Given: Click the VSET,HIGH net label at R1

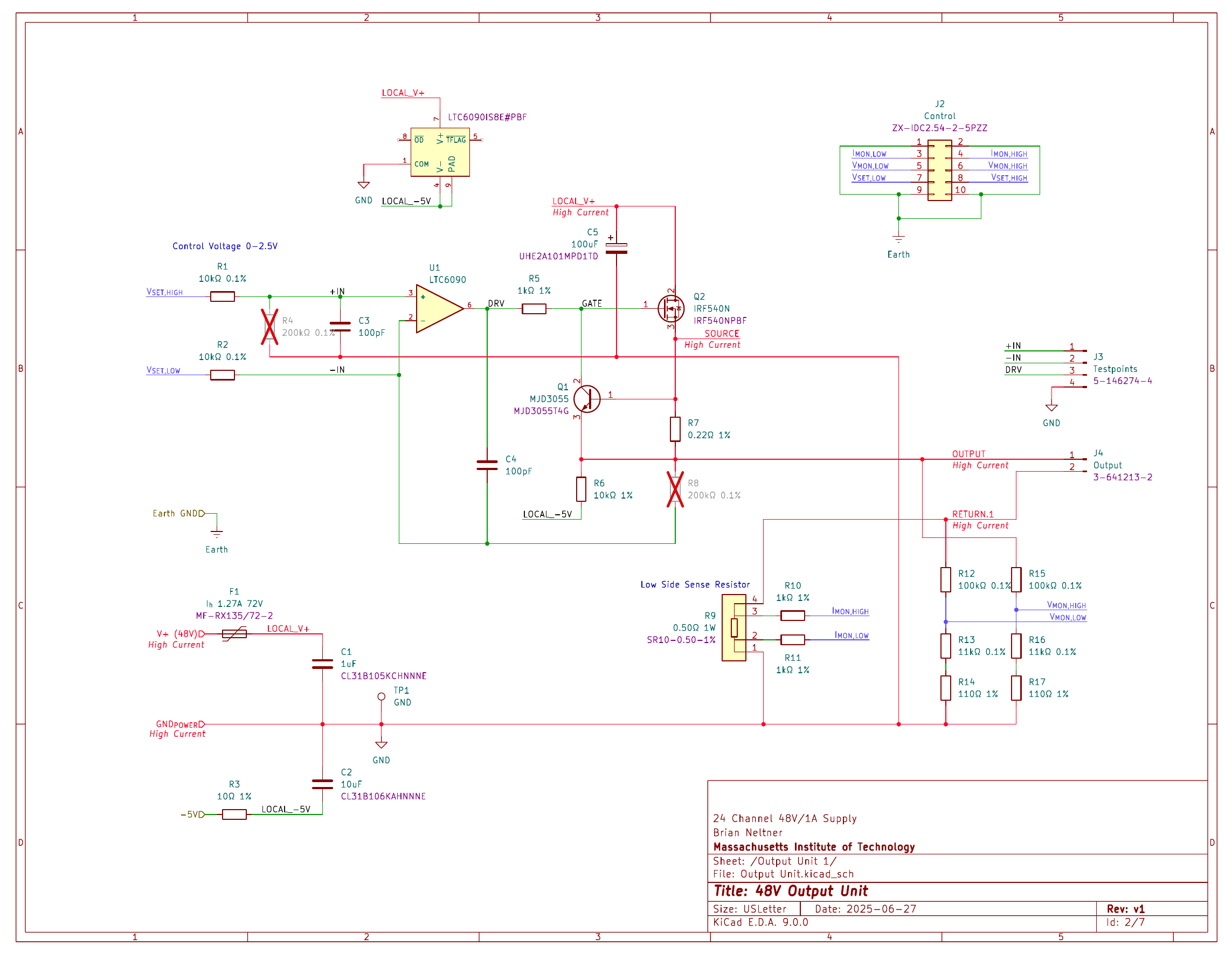Looking at the screenshot, I should [x=165, y=292].
